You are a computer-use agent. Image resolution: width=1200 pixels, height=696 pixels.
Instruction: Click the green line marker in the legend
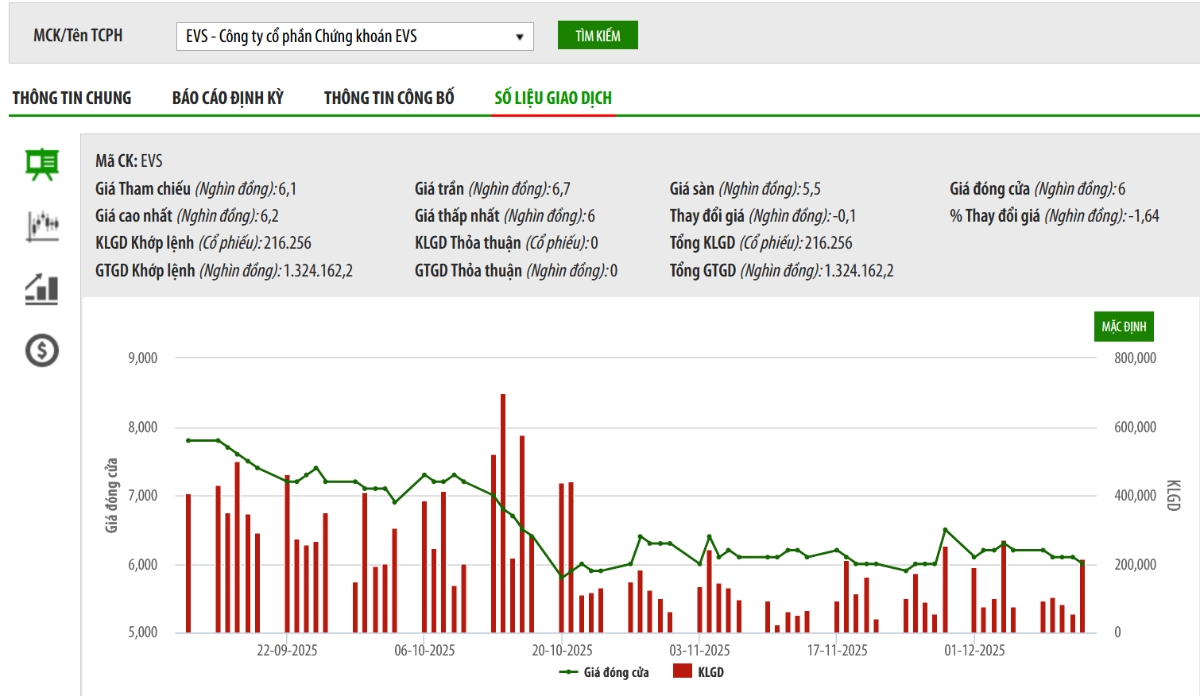click(x=572, y=672)
